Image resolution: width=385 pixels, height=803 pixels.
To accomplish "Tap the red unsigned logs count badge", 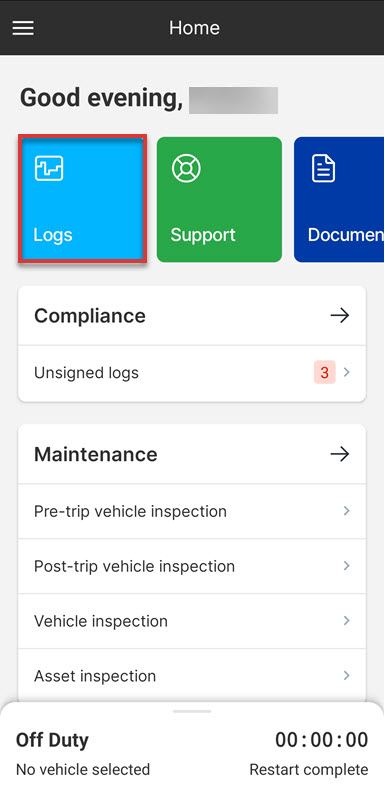I will pyautogui.click(x=325, y=372).
